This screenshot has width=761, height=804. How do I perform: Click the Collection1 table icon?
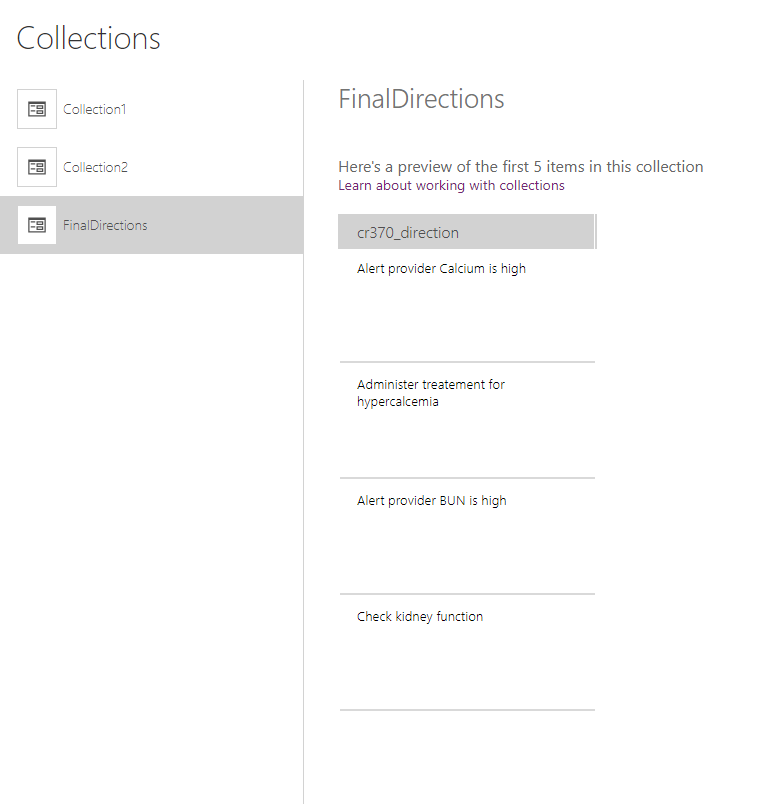37,109
